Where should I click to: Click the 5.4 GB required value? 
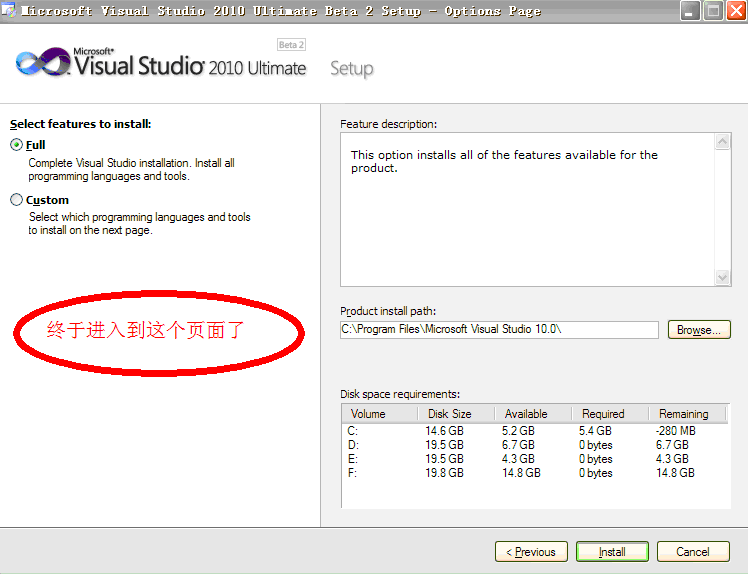(595, 431)
